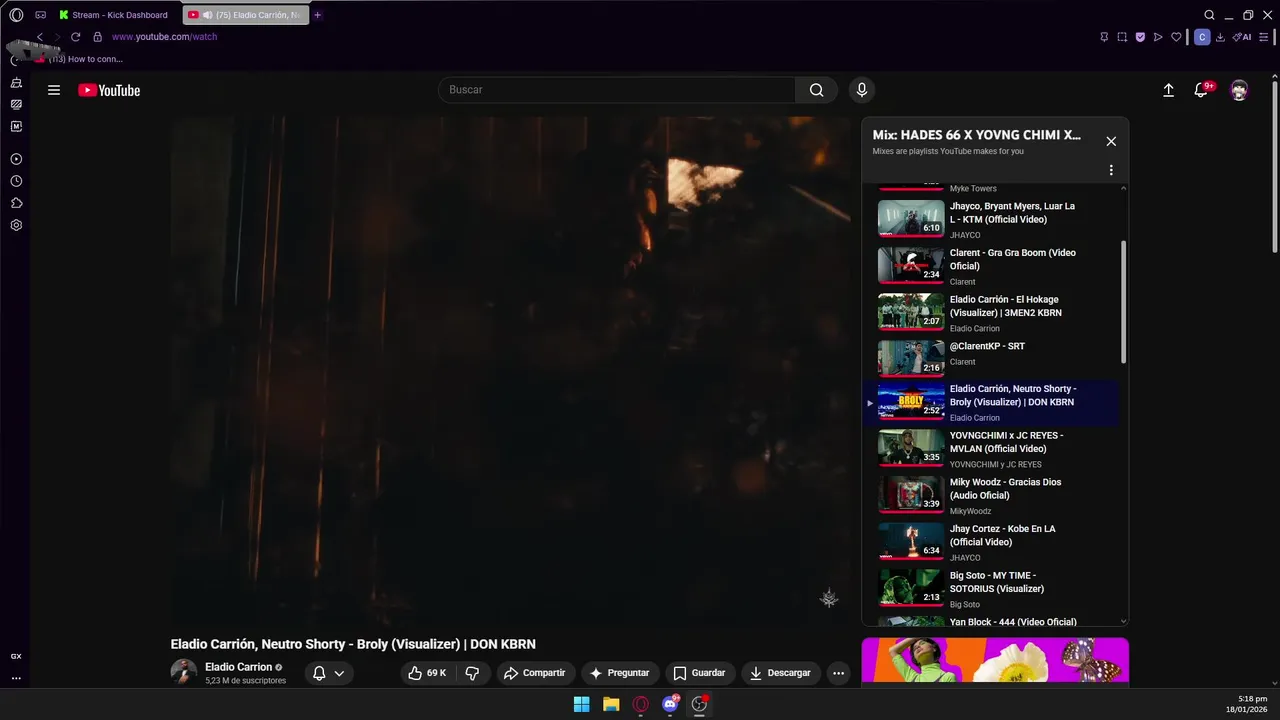Take a snapshot with the capture icon
Screen dimensions: 1280x720
coord(1122,37)
